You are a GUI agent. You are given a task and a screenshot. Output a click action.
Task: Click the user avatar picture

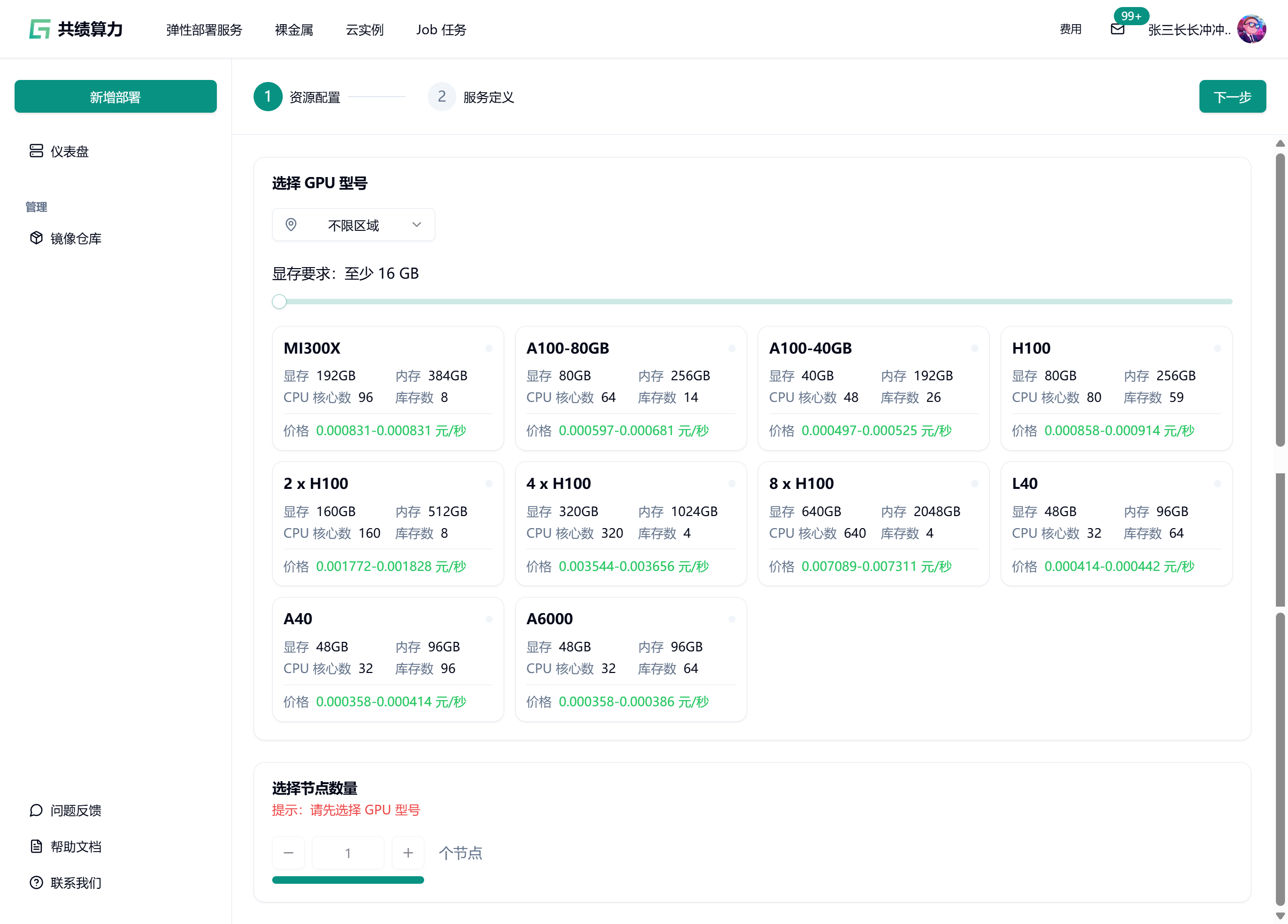pyautogui.click(x=1251, y=29)
